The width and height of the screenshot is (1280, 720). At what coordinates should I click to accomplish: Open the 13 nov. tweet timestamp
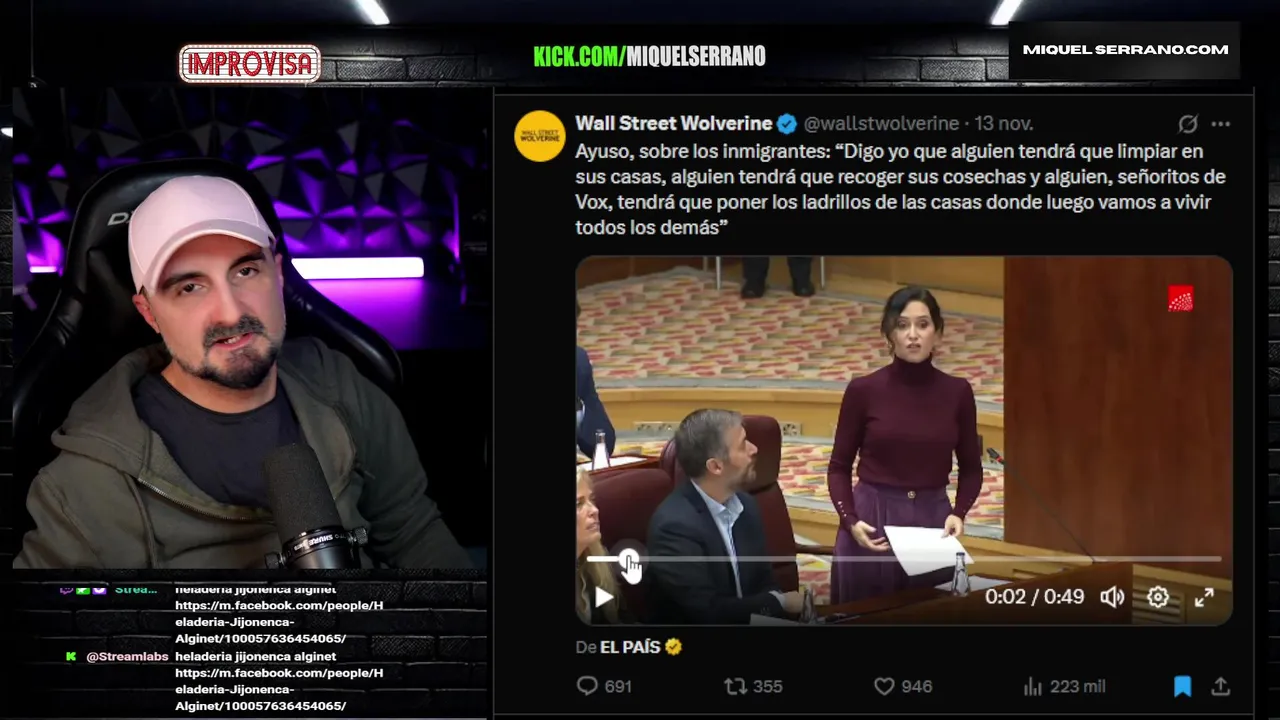click(x=1004, y=124)
